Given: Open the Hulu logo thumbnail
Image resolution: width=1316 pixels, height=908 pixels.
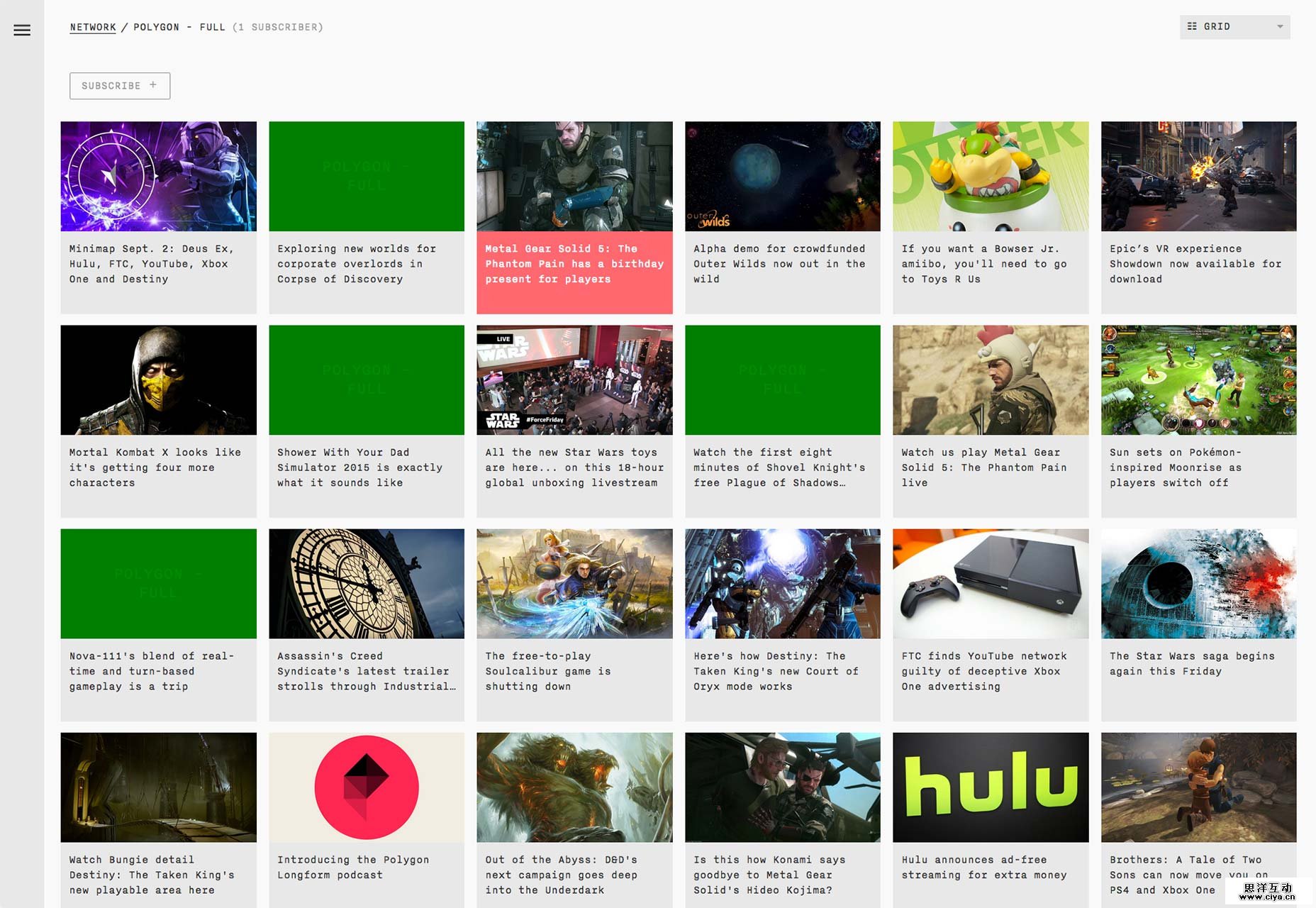Looking at the screenshot, I should [990, 787].
